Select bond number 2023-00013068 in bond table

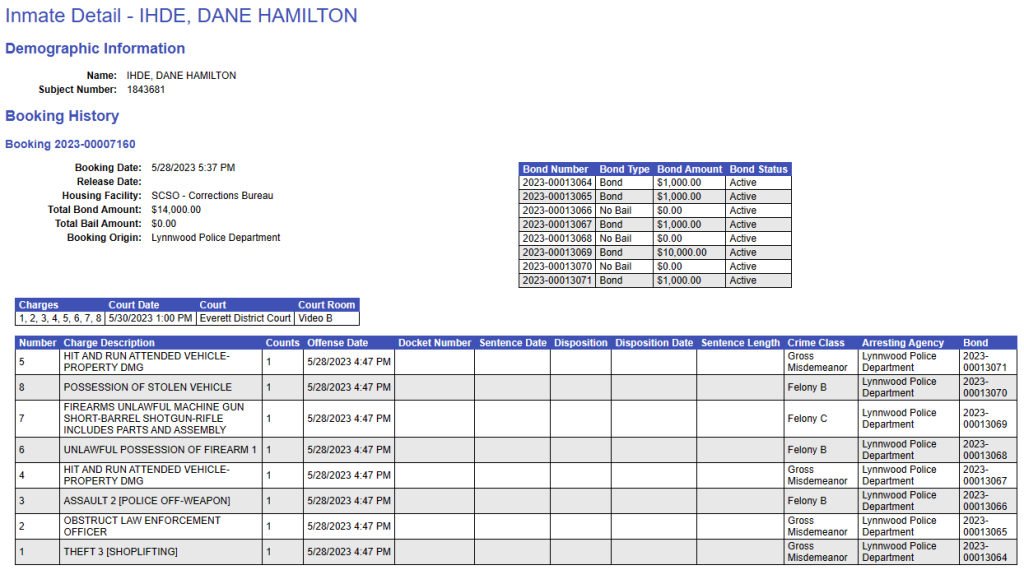[557, 239]
